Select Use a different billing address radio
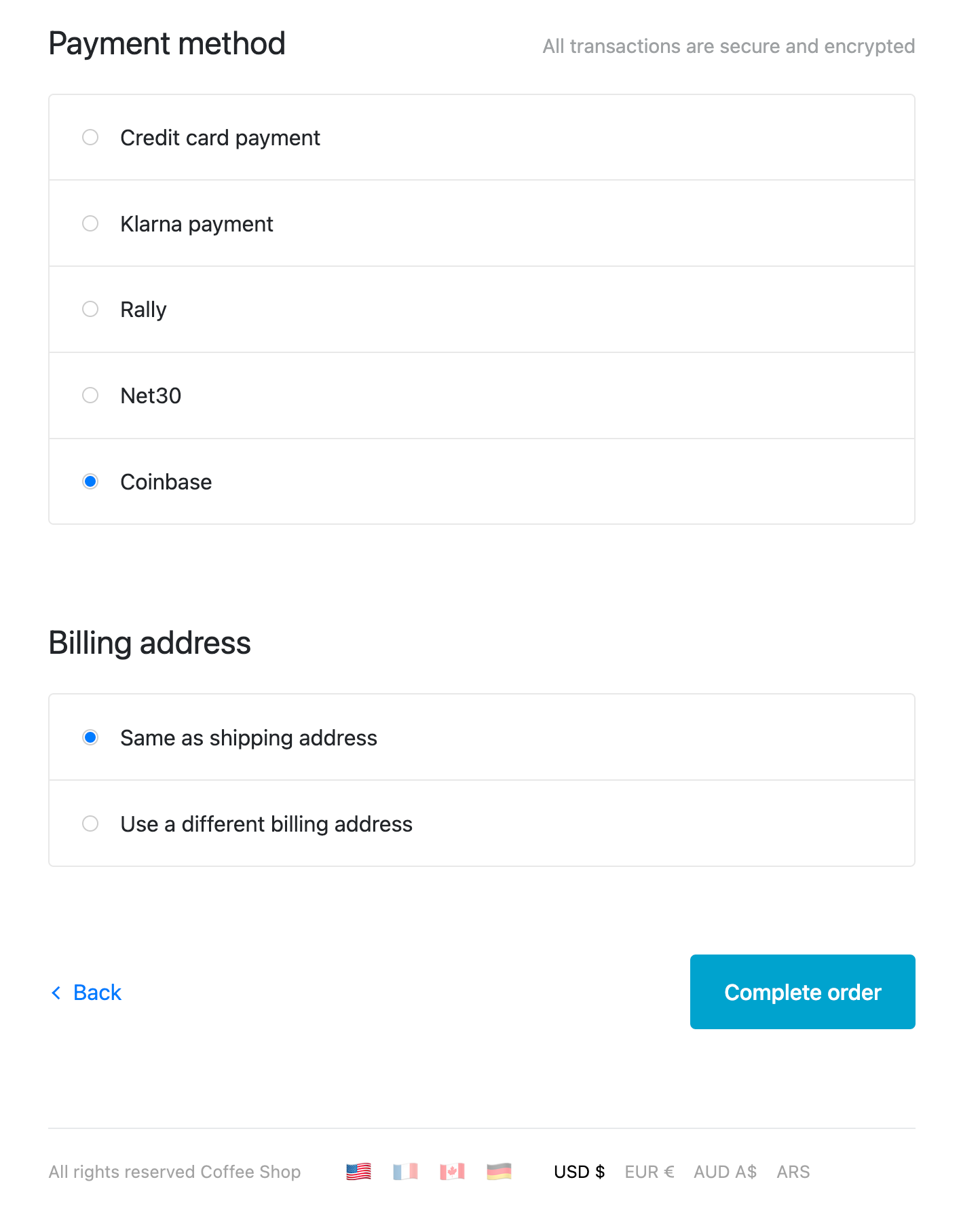The image size is (980, 1222). 90,823
